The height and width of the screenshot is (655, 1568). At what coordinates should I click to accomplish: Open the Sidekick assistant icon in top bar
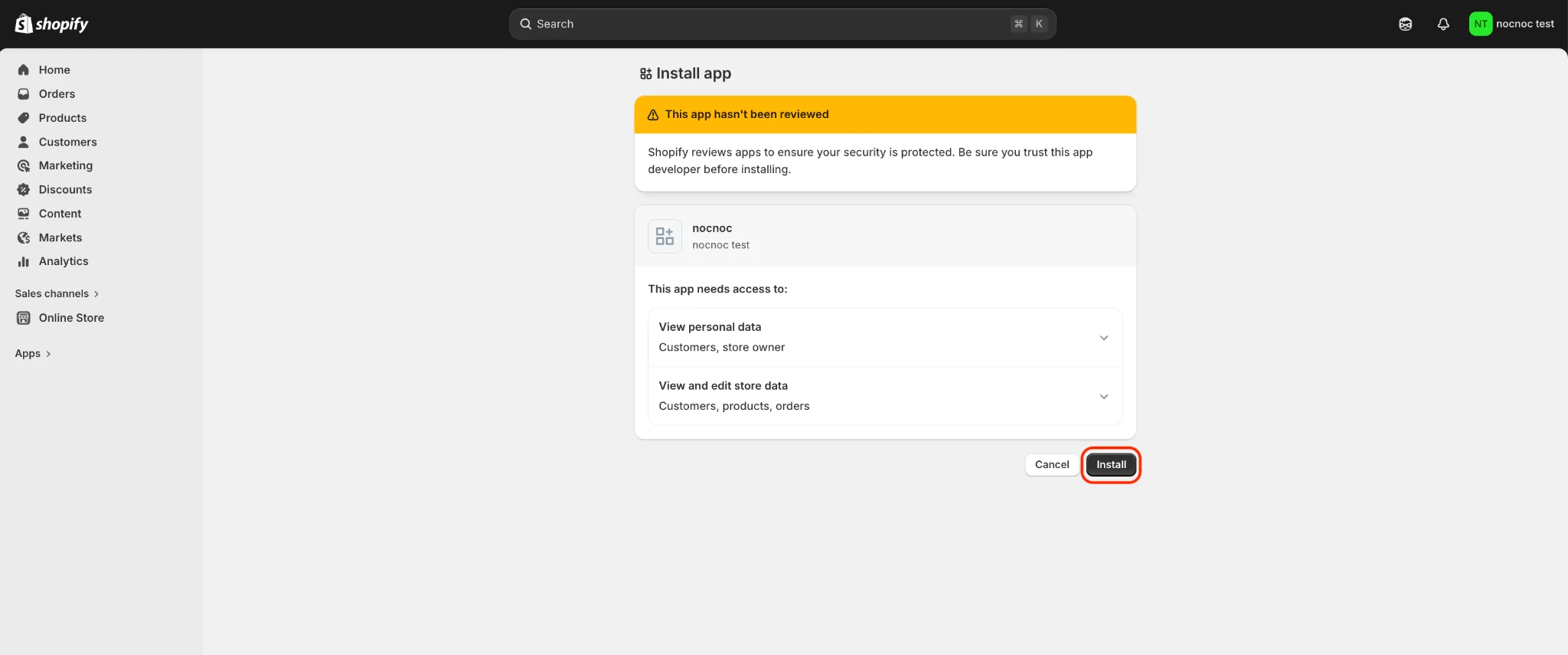click(x=1406, y=24)
